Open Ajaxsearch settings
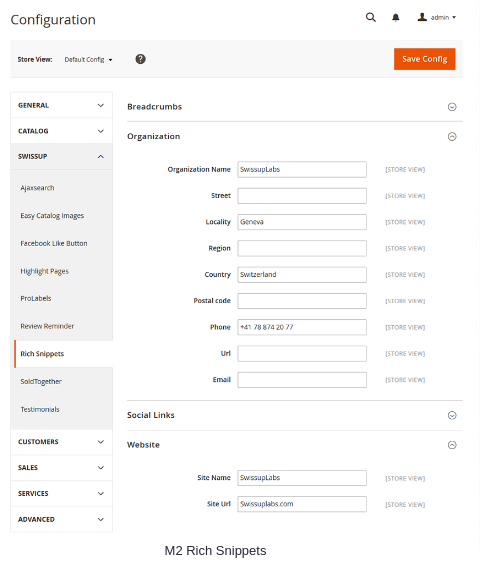This screenshot has width=480, height=563. [x=37, y=188]
